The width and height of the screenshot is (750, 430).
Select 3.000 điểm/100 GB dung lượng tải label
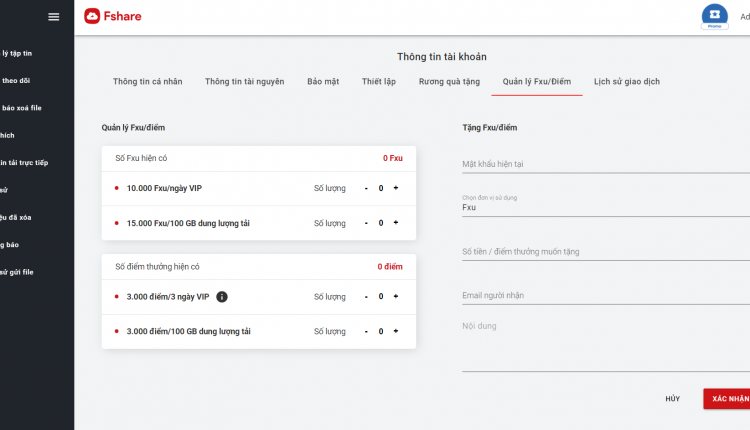(188, 331)
